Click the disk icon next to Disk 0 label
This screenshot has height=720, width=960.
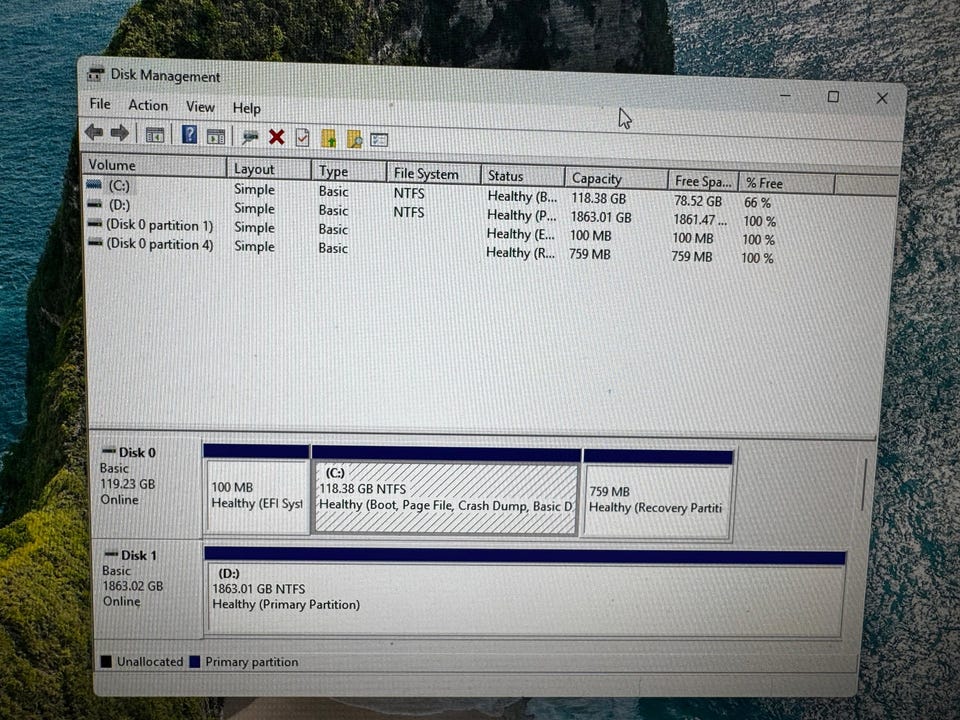coord(109,451)
